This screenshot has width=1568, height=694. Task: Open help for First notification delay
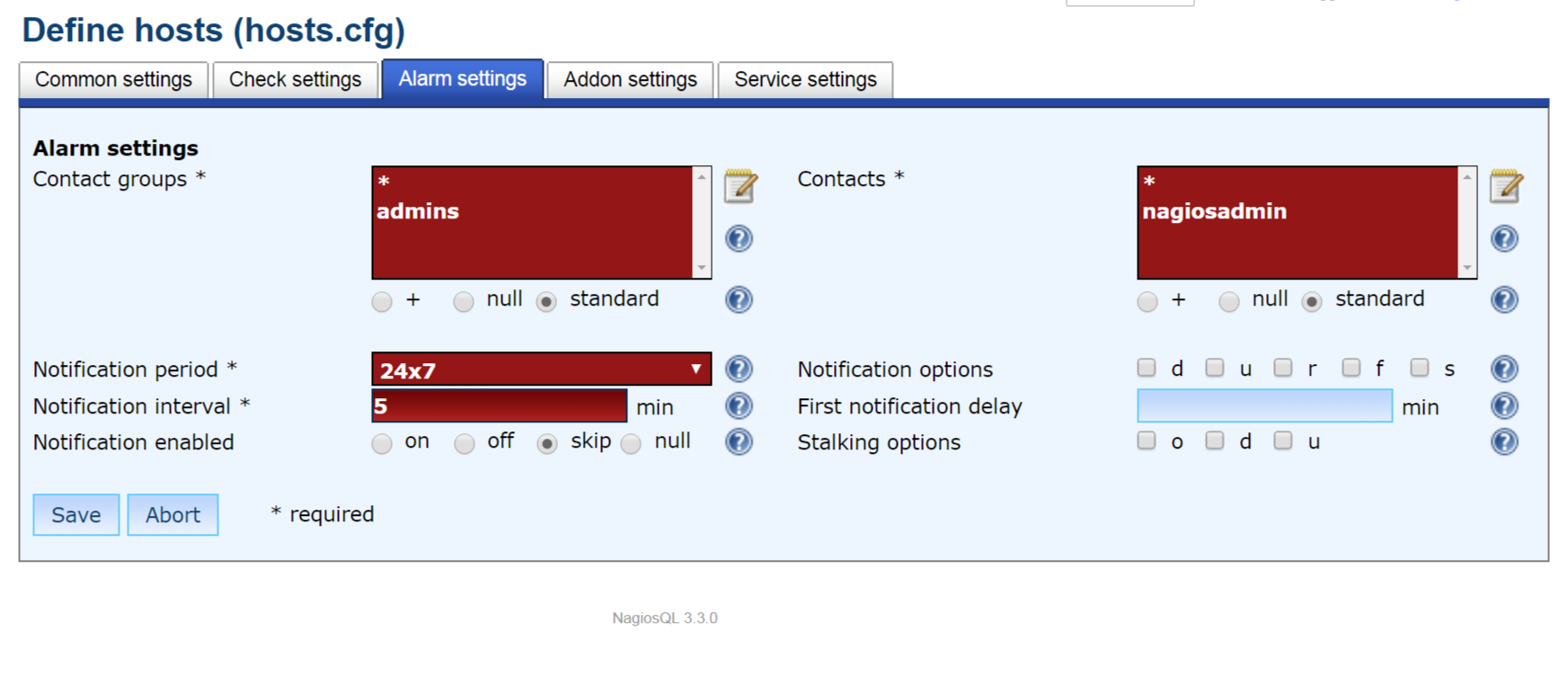1503,406
